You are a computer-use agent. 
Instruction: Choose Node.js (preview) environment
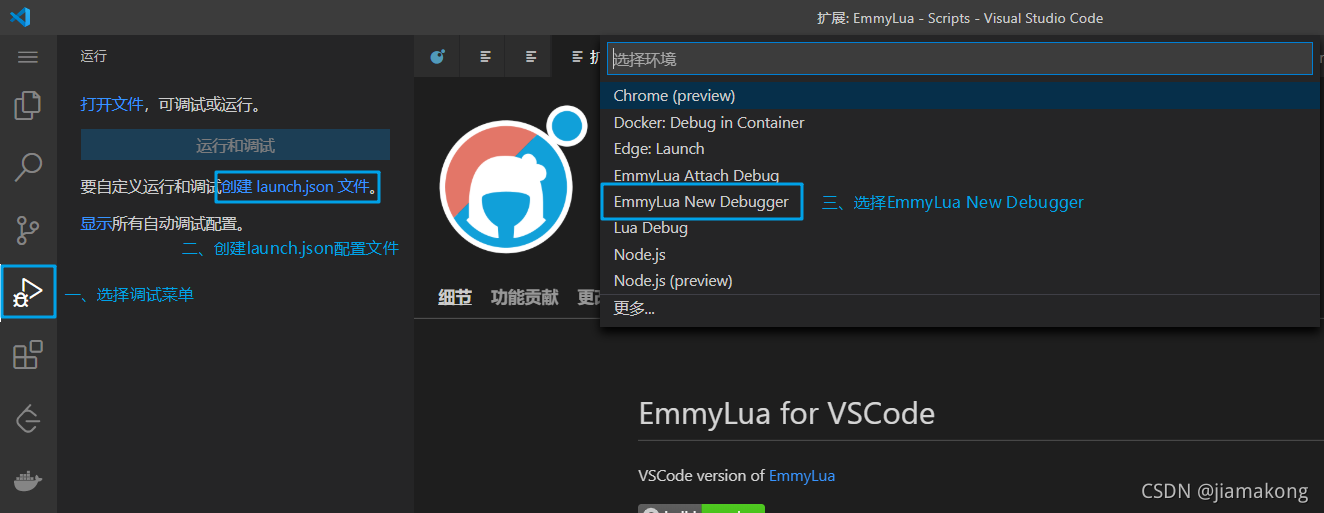click(x=960, y=281)
